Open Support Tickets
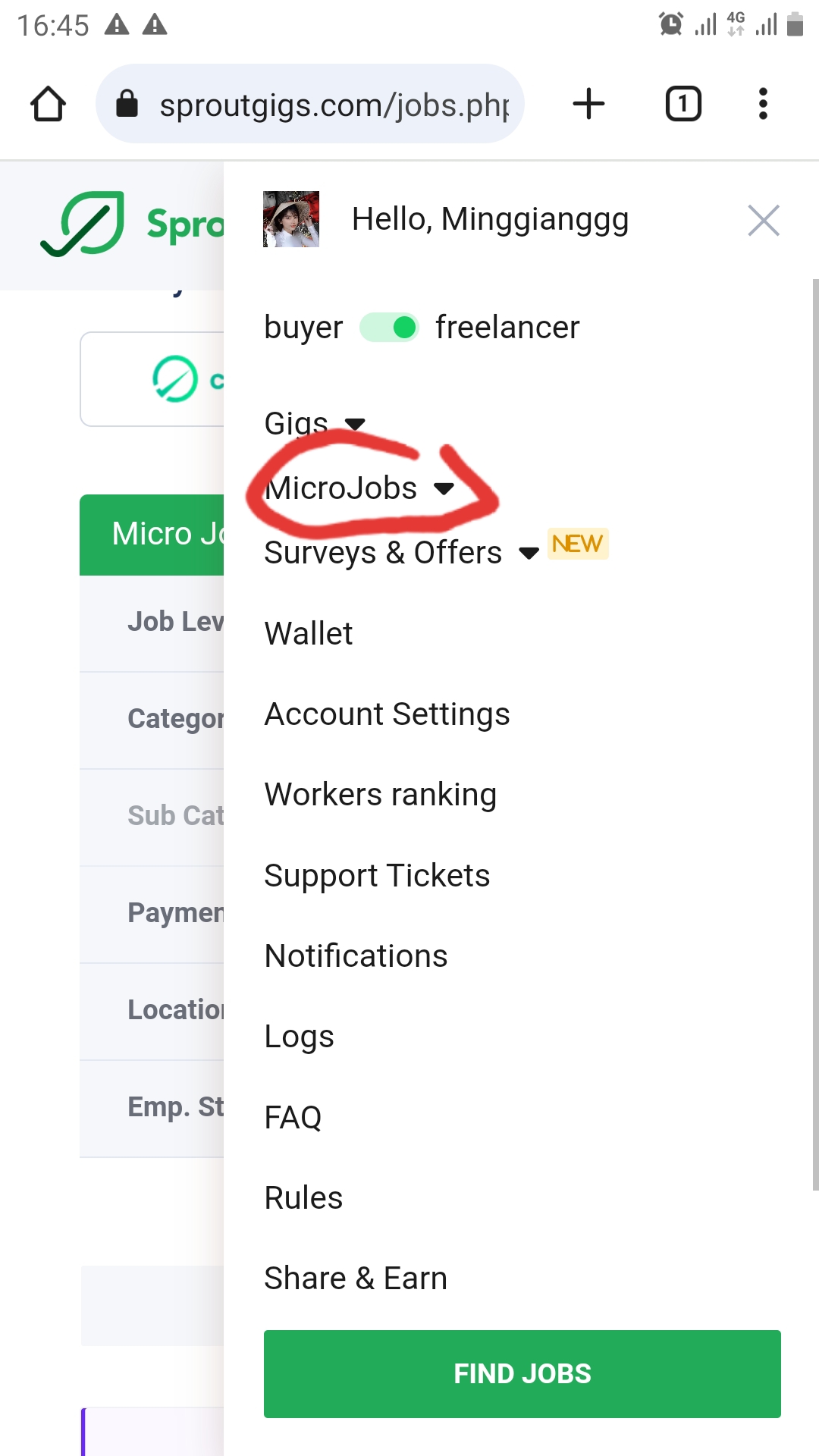The width and height of the screenshot is (819, 1456). tap(377, 876)
